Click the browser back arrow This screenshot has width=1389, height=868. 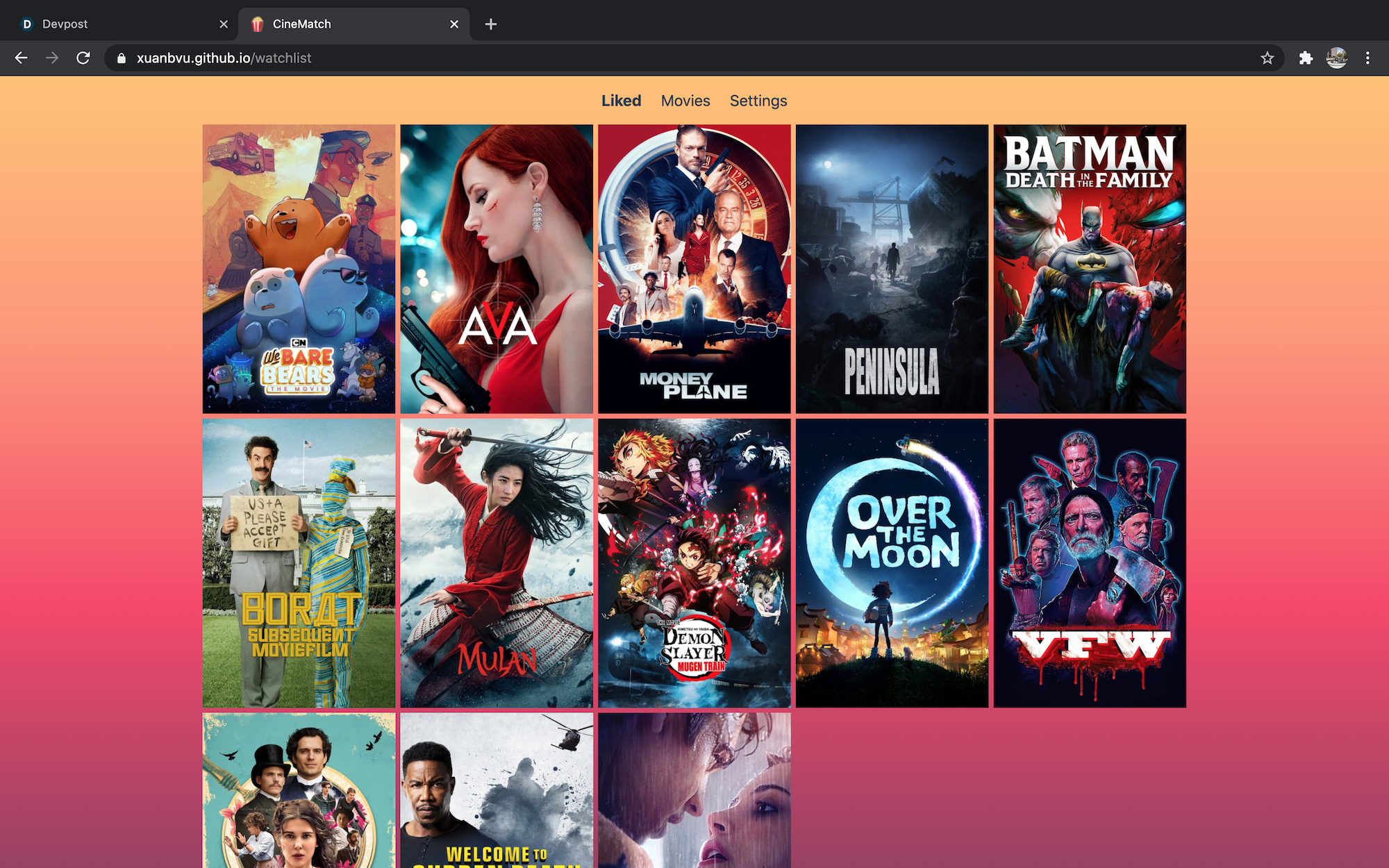tap(22, 58)
